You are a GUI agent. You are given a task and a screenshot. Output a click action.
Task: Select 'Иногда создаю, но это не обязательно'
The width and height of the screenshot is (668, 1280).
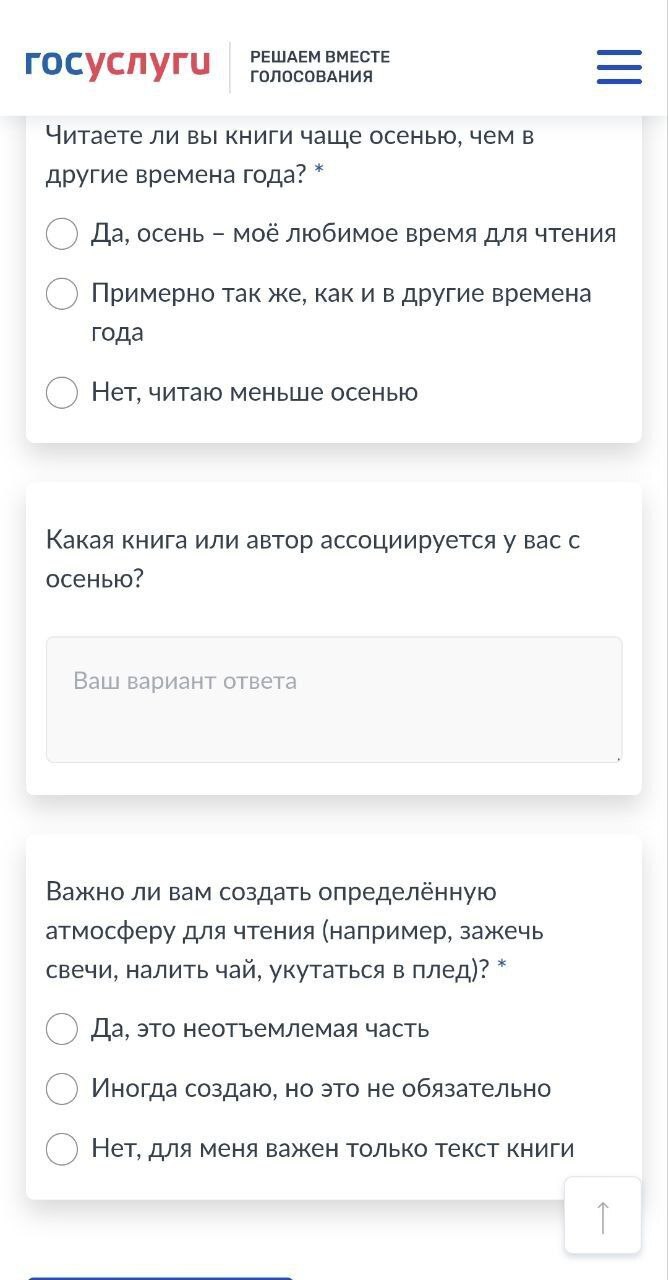(x=62, y=1089)
